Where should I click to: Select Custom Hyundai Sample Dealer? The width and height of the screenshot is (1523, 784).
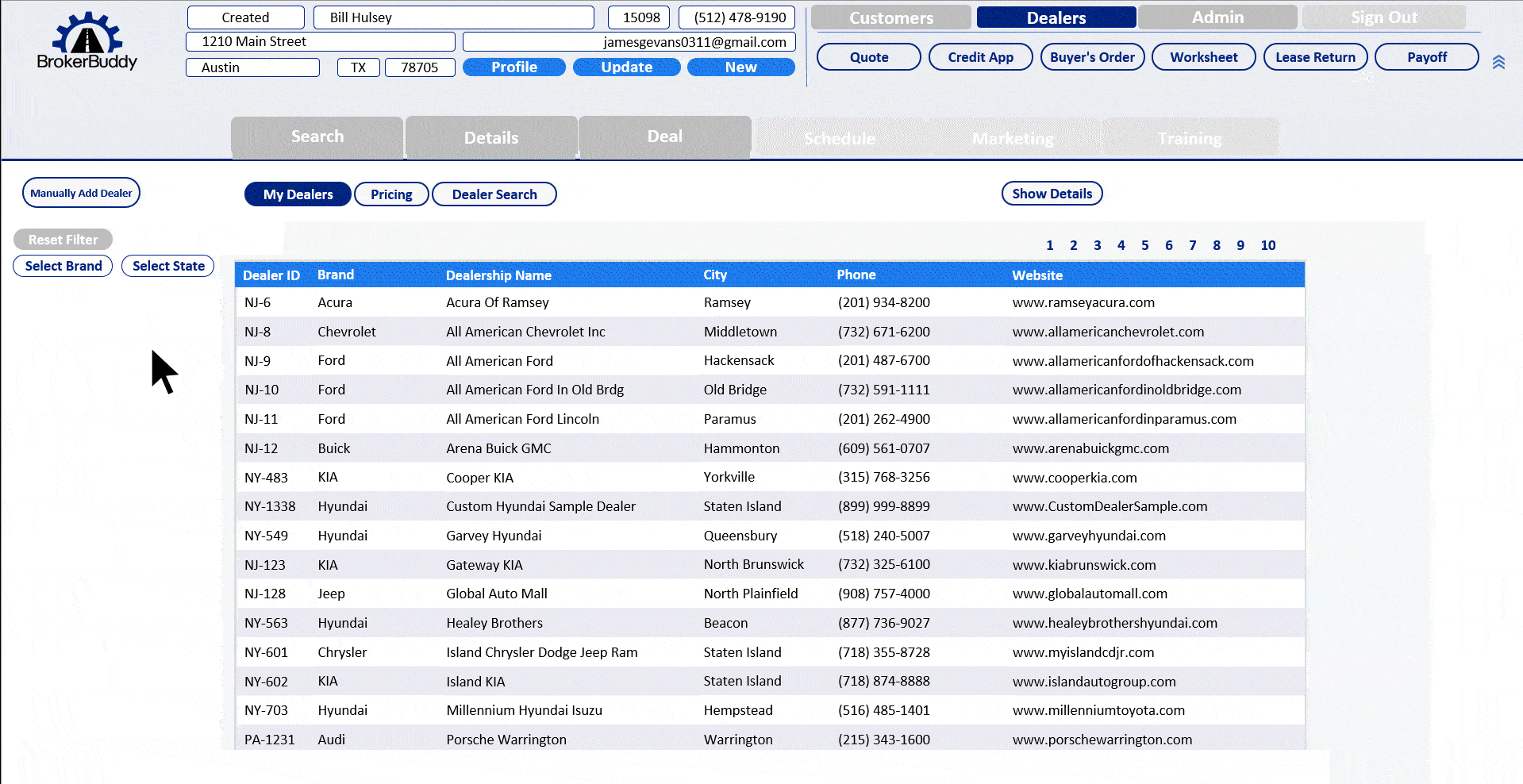(540, 506)
